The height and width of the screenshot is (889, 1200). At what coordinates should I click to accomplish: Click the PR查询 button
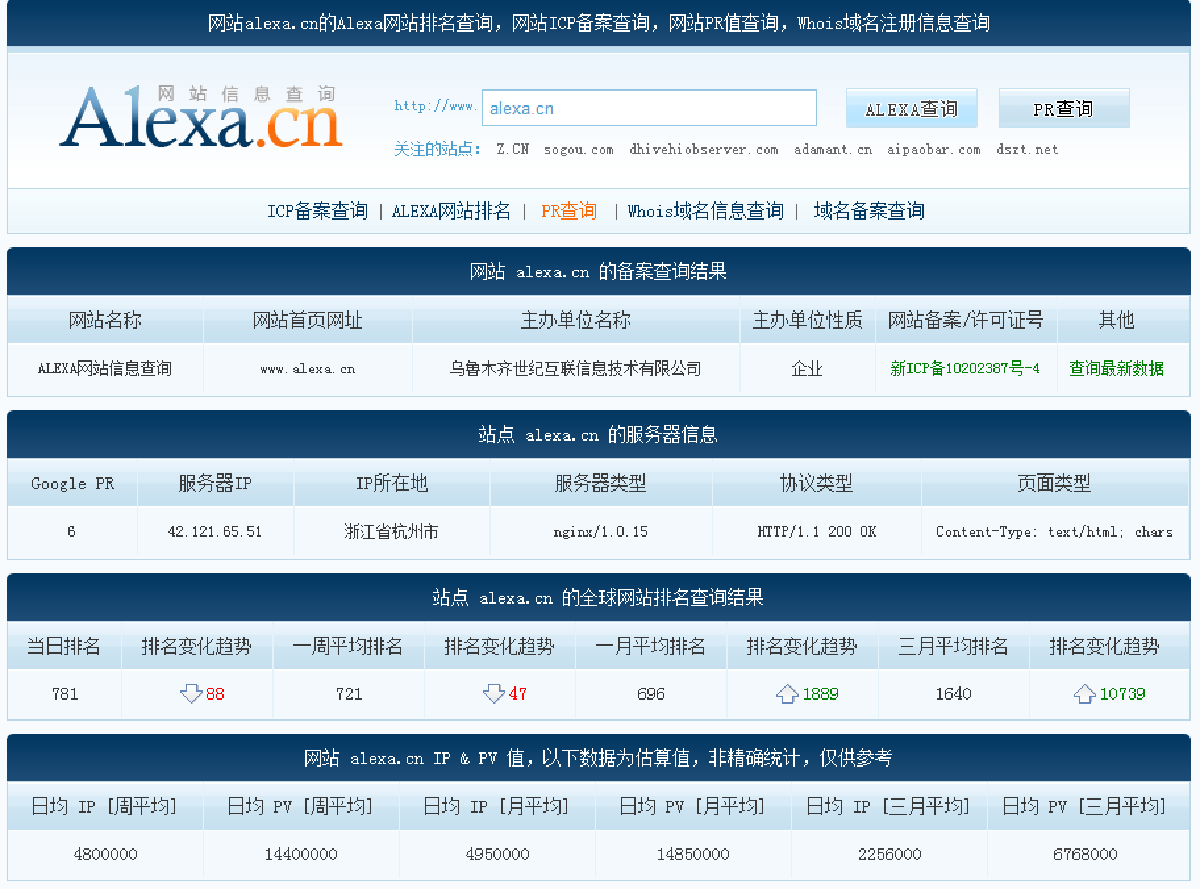click(1064, 108)
